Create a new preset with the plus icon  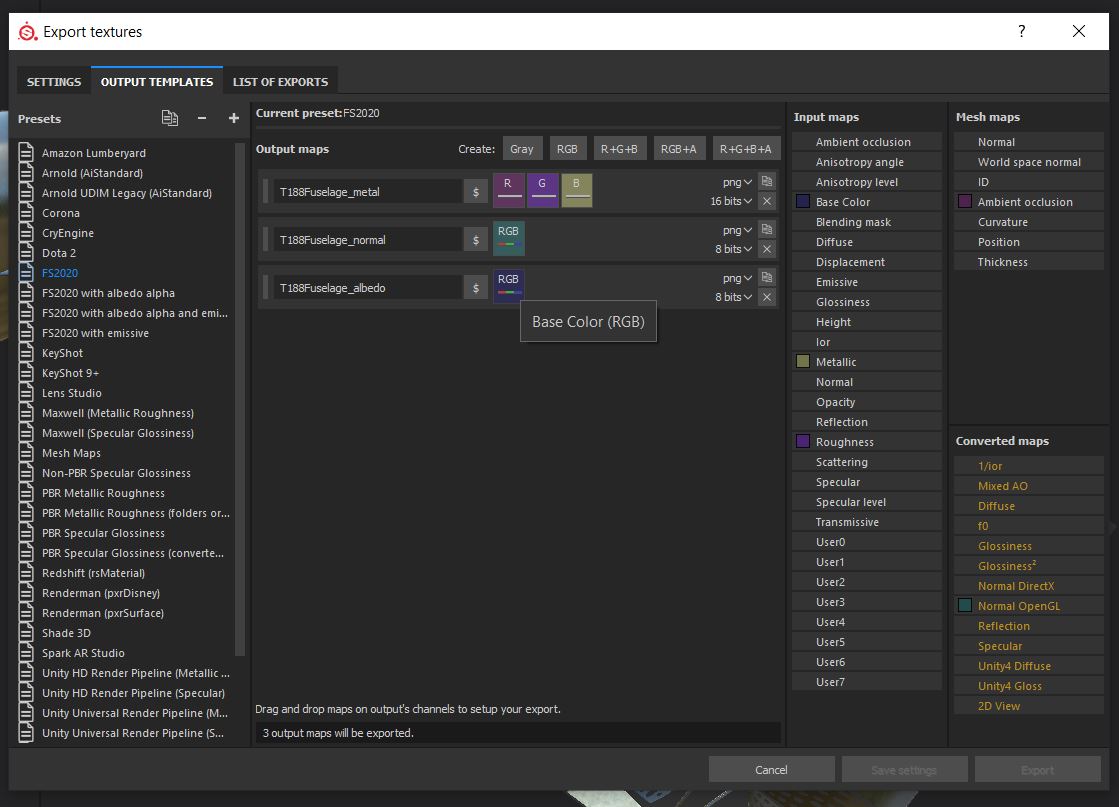pos(233,118)
